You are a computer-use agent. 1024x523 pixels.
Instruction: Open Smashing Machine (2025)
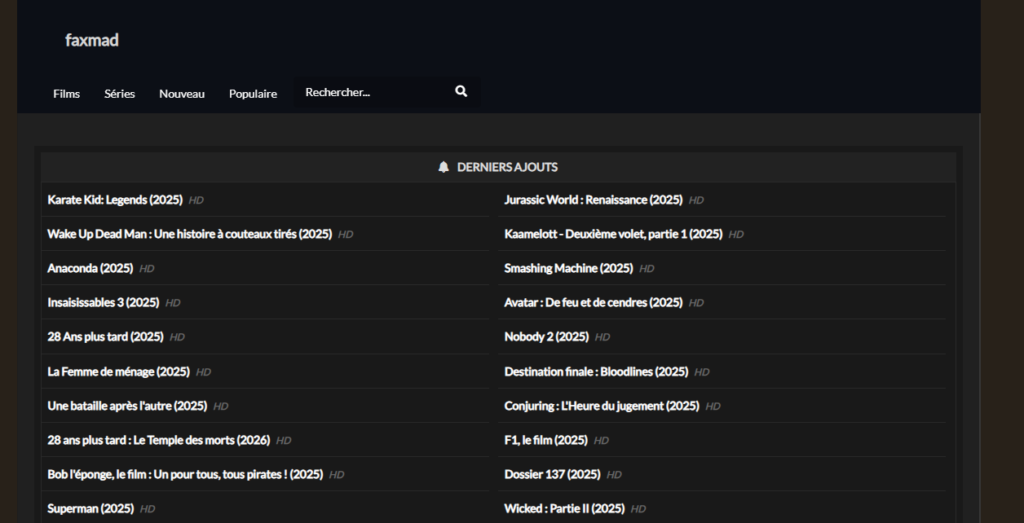click(x=568, y=268)
